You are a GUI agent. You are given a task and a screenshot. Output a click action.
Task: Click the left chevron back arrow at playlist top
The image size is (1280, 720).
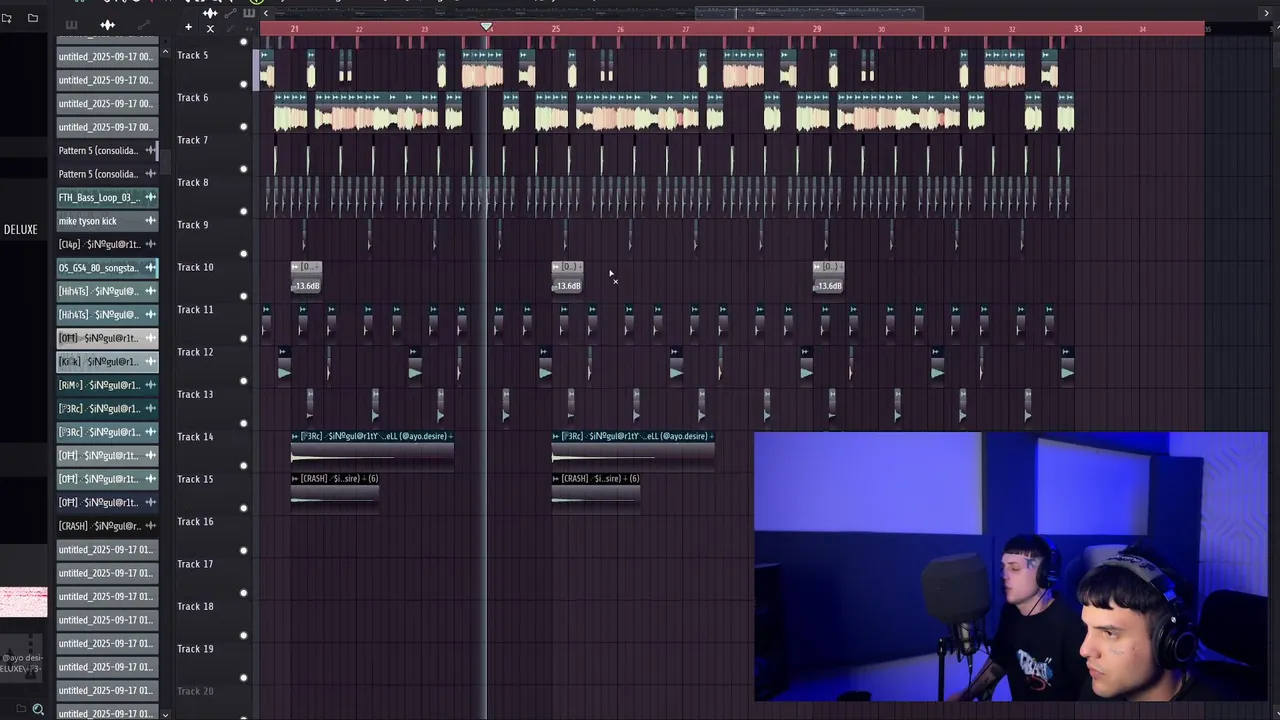pyautogui.click(x=266, y=13)
